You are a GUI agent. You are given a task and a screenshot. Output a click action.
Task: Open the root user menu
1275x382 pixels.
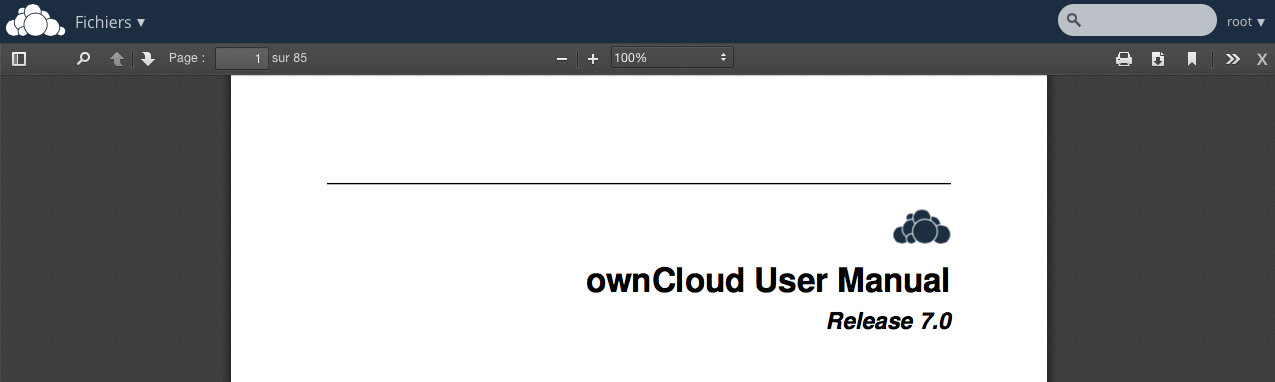coord(1246,21)
